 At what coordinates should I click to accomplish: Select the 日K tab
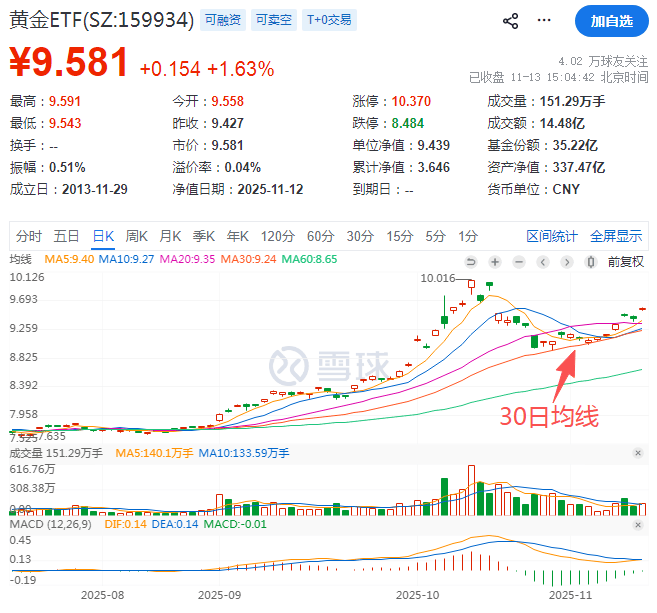pyautogui.click(x=103, y=236)
